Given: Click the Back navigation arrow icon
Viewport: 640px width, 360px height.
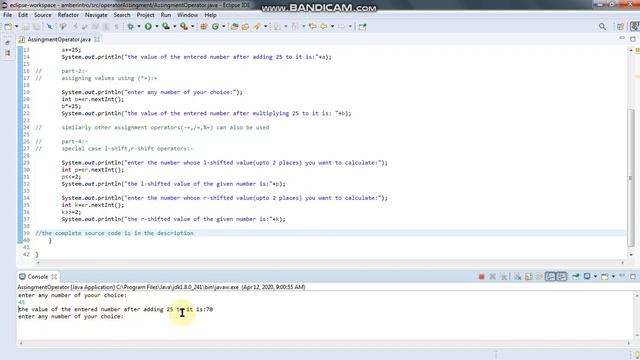Looking at the screenshot, I should click(x=324, y=27).
